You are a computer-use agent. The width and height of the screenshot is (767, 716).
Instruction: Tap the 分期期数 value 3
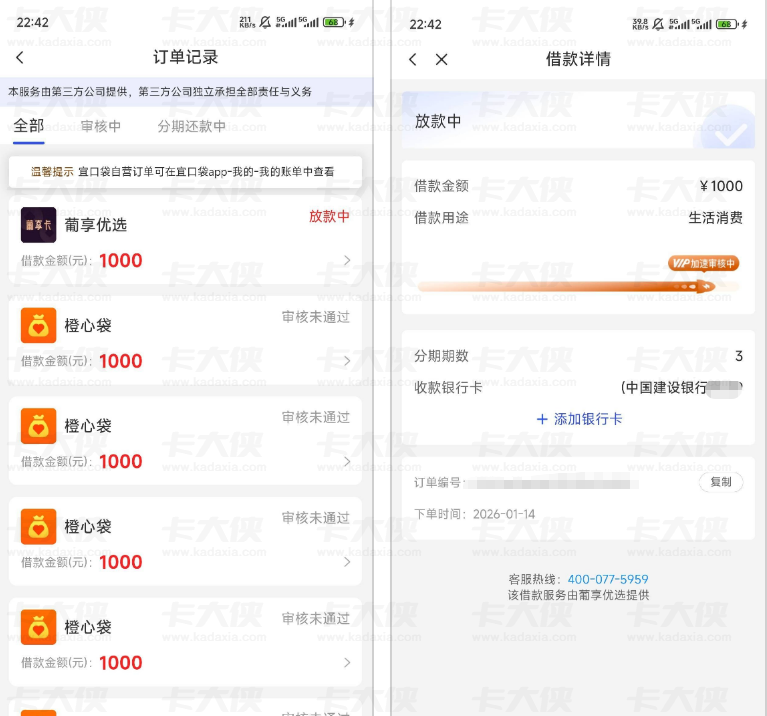tap(739, 356)
